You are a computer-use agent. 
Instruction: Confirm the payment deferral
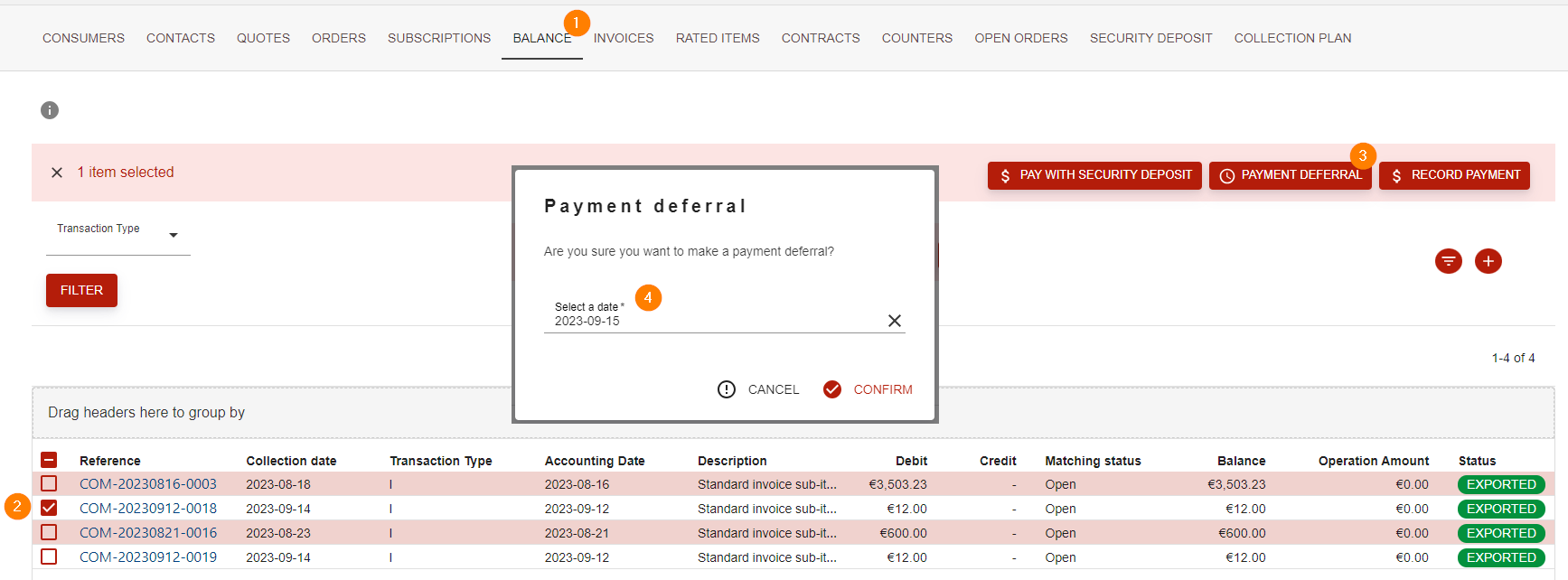(869, 389)
